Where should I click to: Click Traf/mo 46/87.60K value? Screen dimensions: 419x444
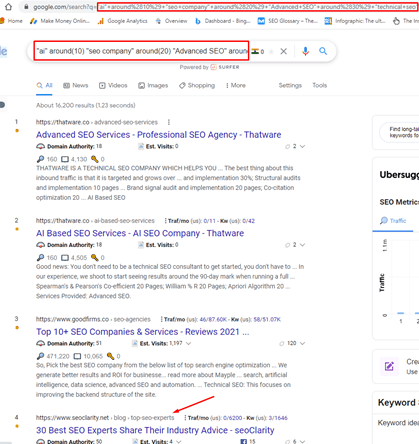pos(213,319)
